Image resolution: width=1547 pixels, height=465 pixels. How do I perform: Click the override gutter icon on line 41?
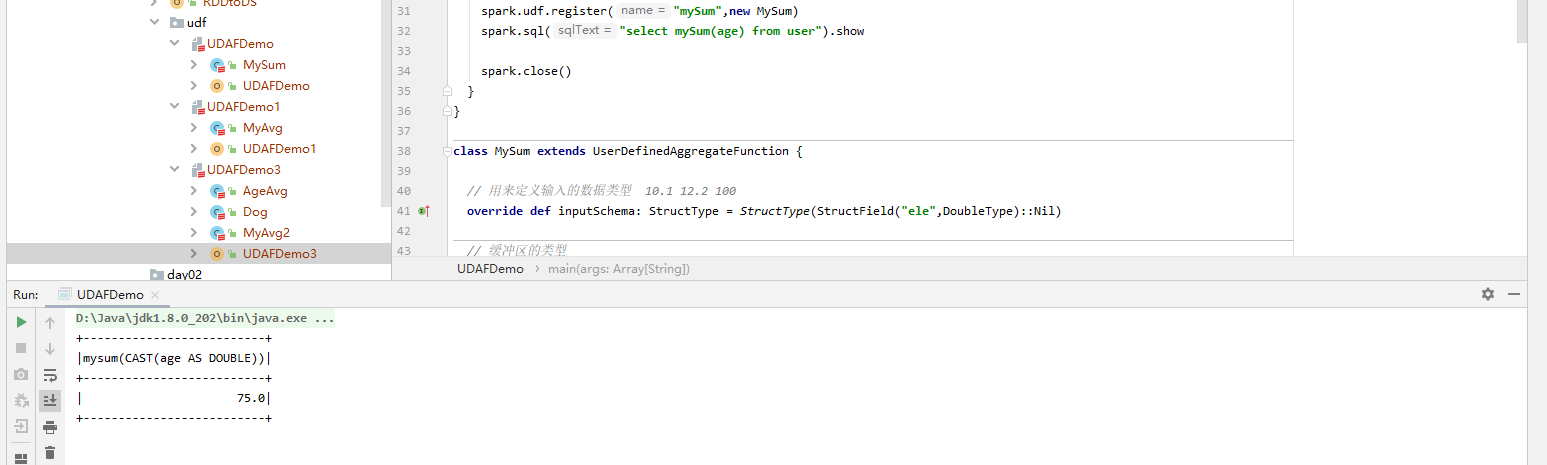pos(424,211)
